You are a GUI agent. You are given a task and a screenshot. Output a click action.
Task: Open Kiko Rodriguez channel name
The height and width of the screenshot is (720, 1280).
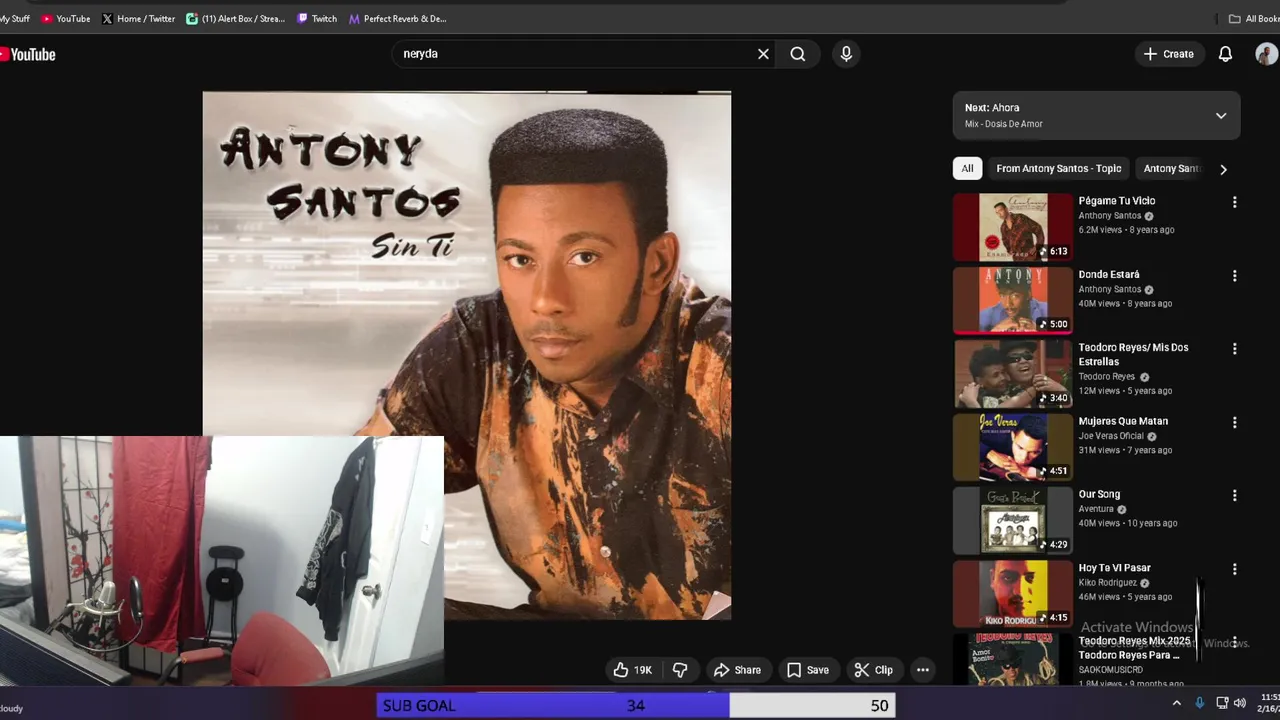tap(1107, 583)
